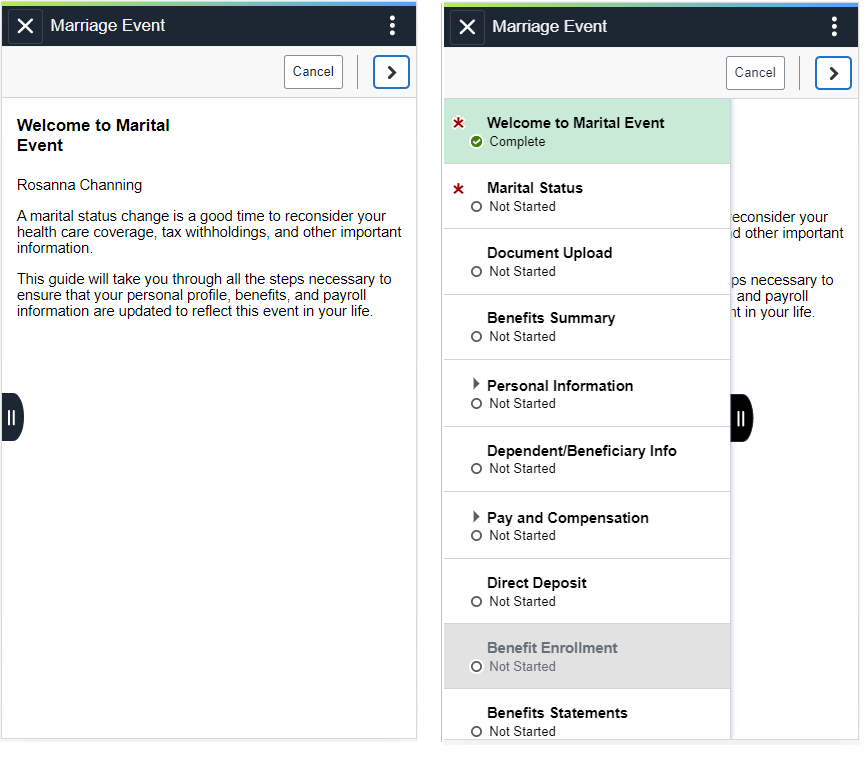Image resolution: width=866 pixels, height=758 pixels.
Task: Select the Welcome to Marital Event step
Action: click(587, 131)
